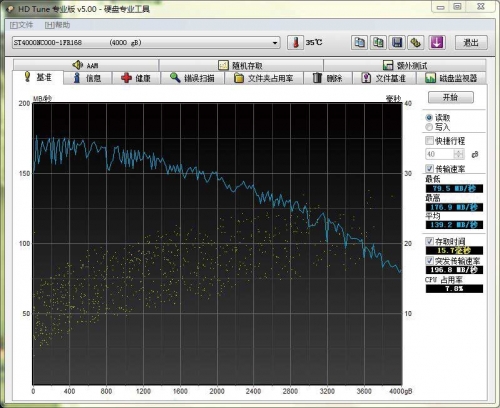The height and width of the screenshot is (408, 500).
Task: Click the thermometer temperature icon
Action: click(x=295, y=43)
